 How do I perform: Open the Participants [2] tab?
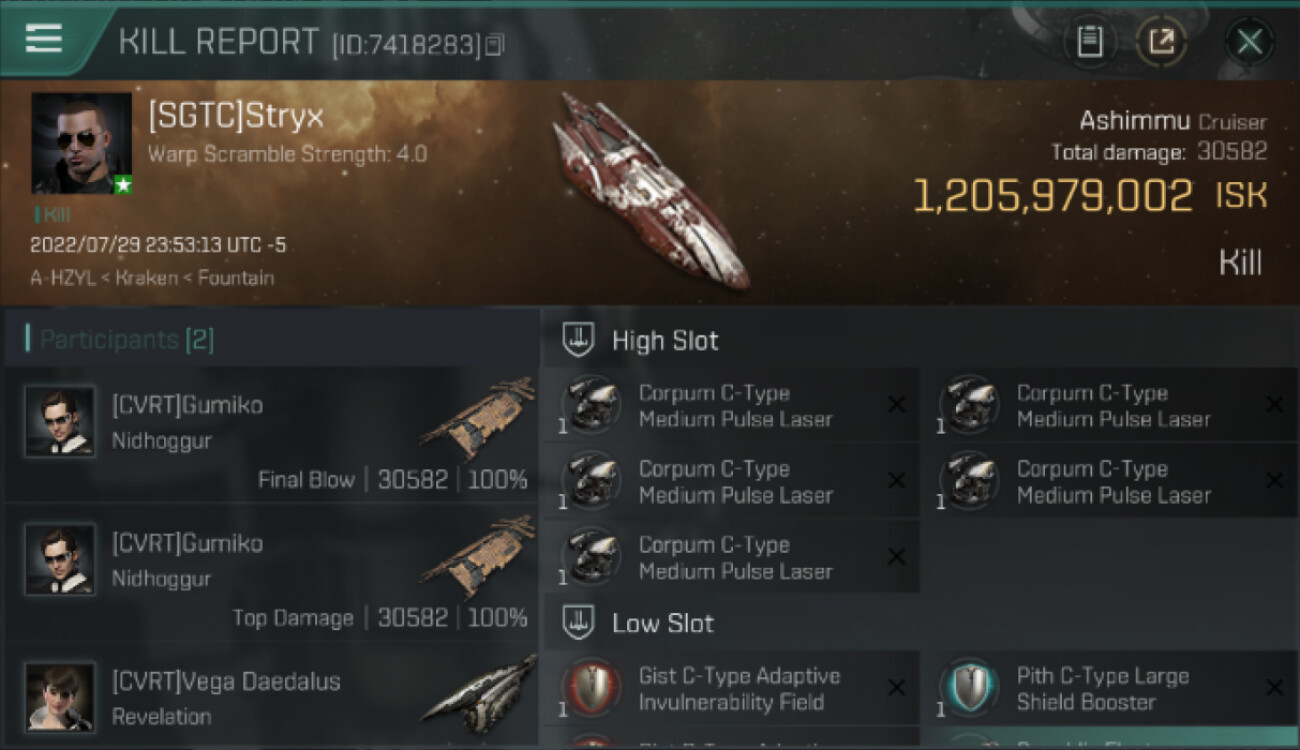[x=126, y=339]
